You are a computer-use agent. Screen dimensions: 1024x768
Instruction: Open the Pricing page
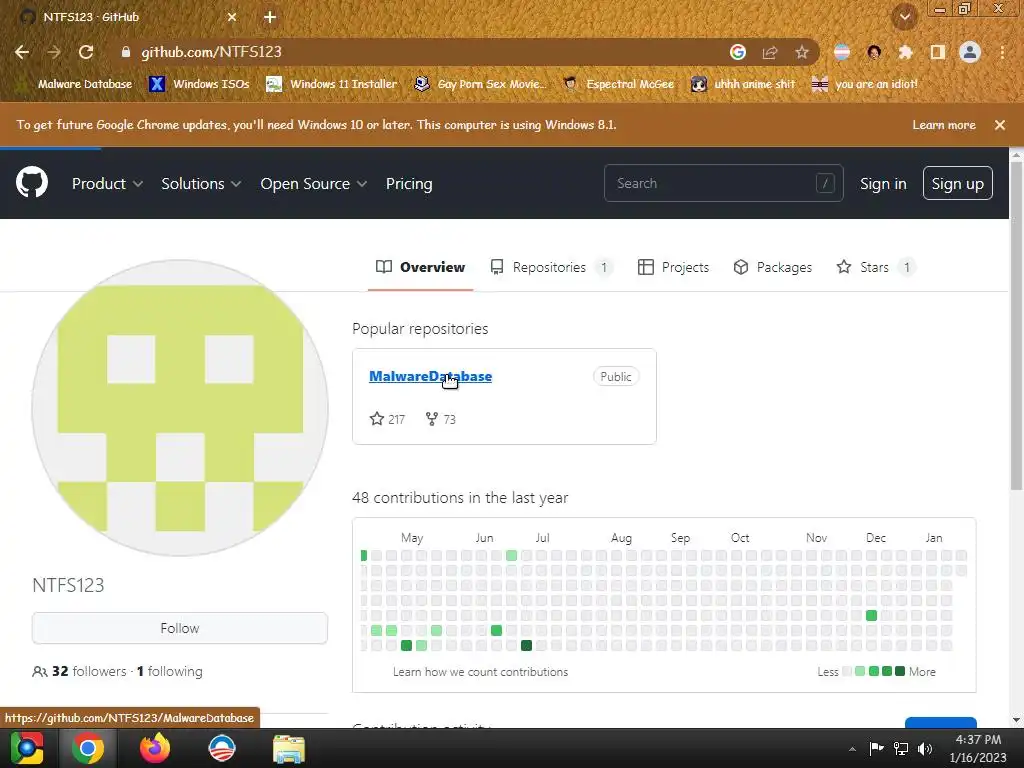click(x=409, y=184)
